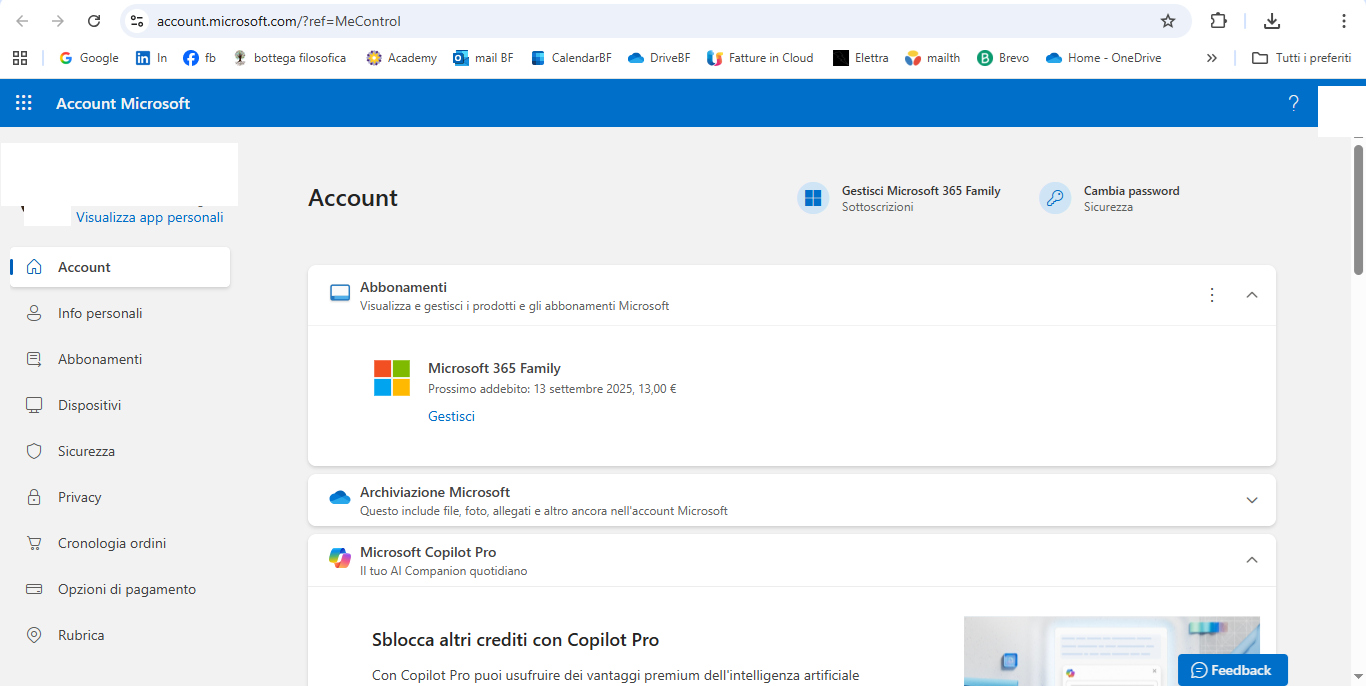Click the help question mark icon
The height and width of the screenshot is (686, 1366).
(x=1293, y=103)
